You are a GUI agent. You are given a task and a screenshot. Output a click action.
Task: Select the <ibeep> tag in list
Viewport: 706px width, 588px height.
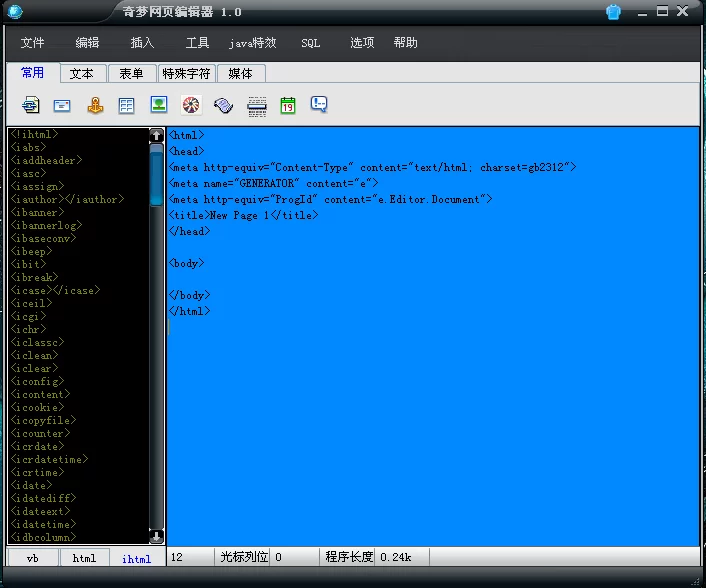[31, 251]
